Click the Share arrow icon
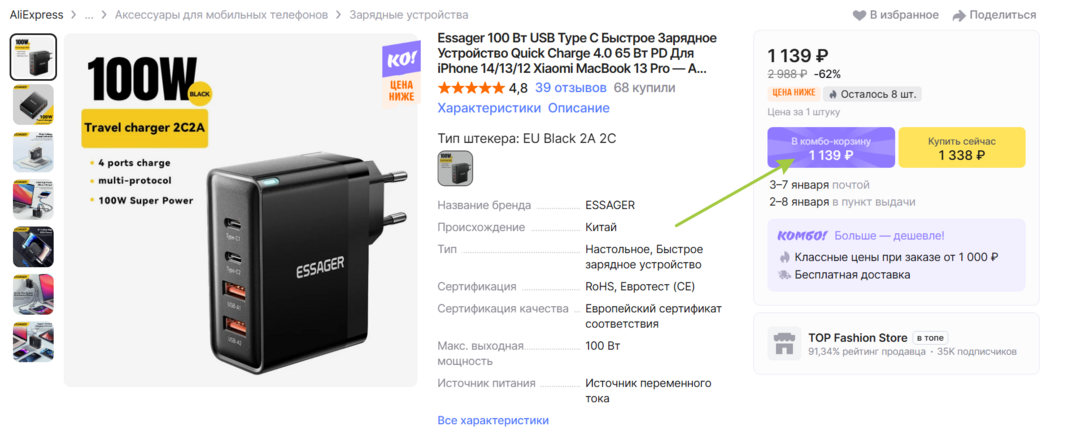 tap(959, 15)
